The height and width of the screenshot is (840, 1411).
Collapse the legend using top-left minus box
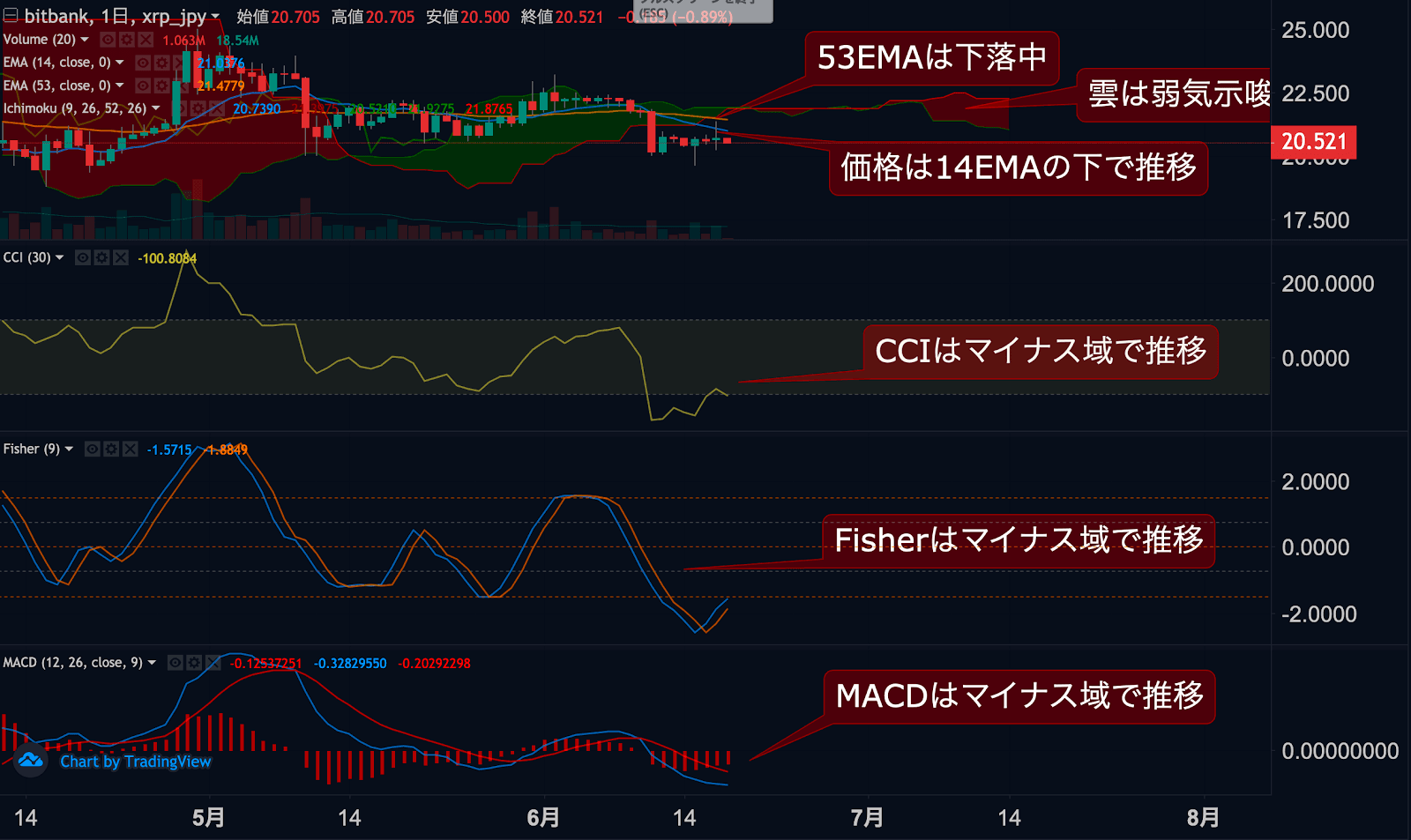coord(11,15)
